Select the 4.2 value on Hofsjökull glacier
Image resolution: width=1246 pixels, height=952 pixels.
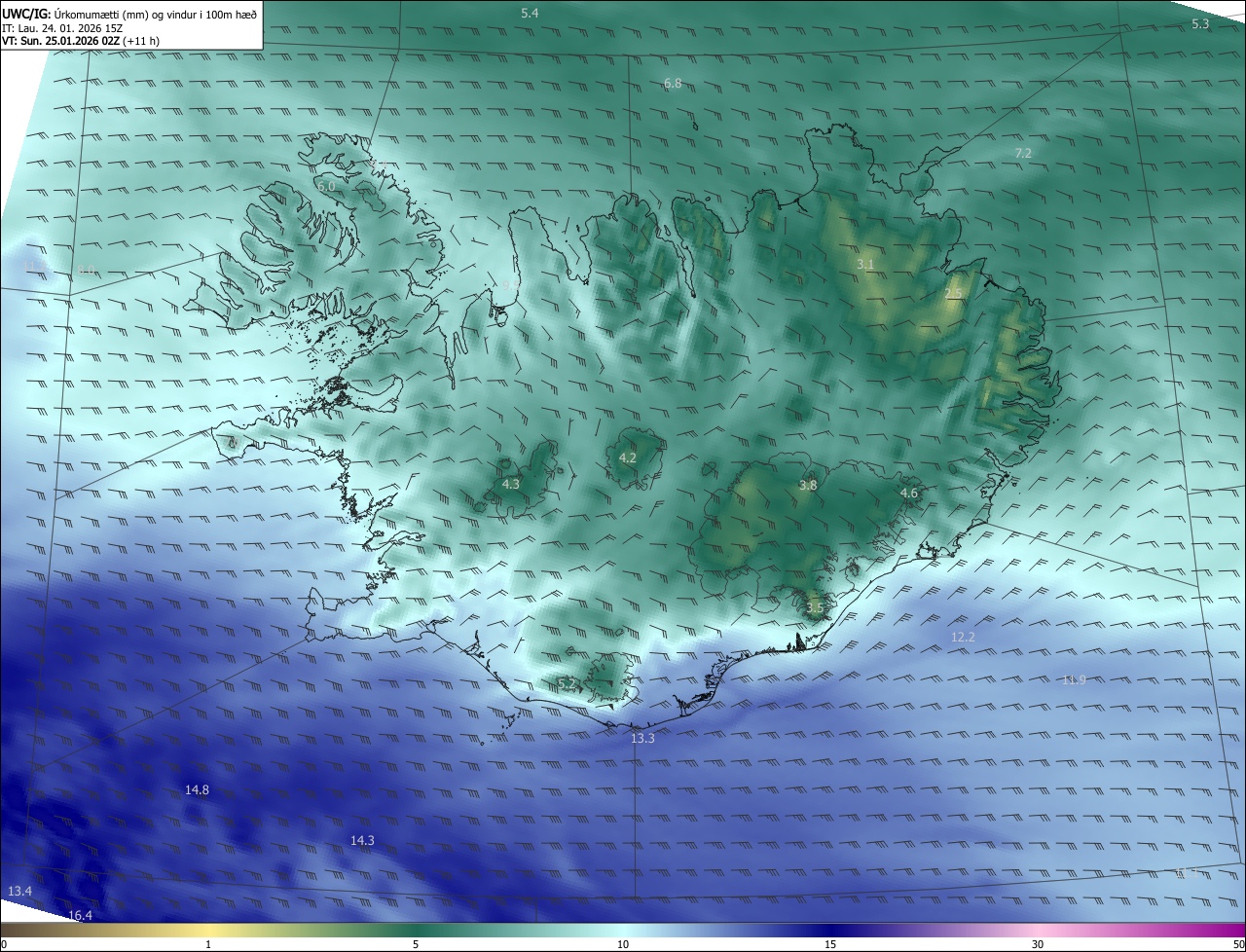[628, 458]
